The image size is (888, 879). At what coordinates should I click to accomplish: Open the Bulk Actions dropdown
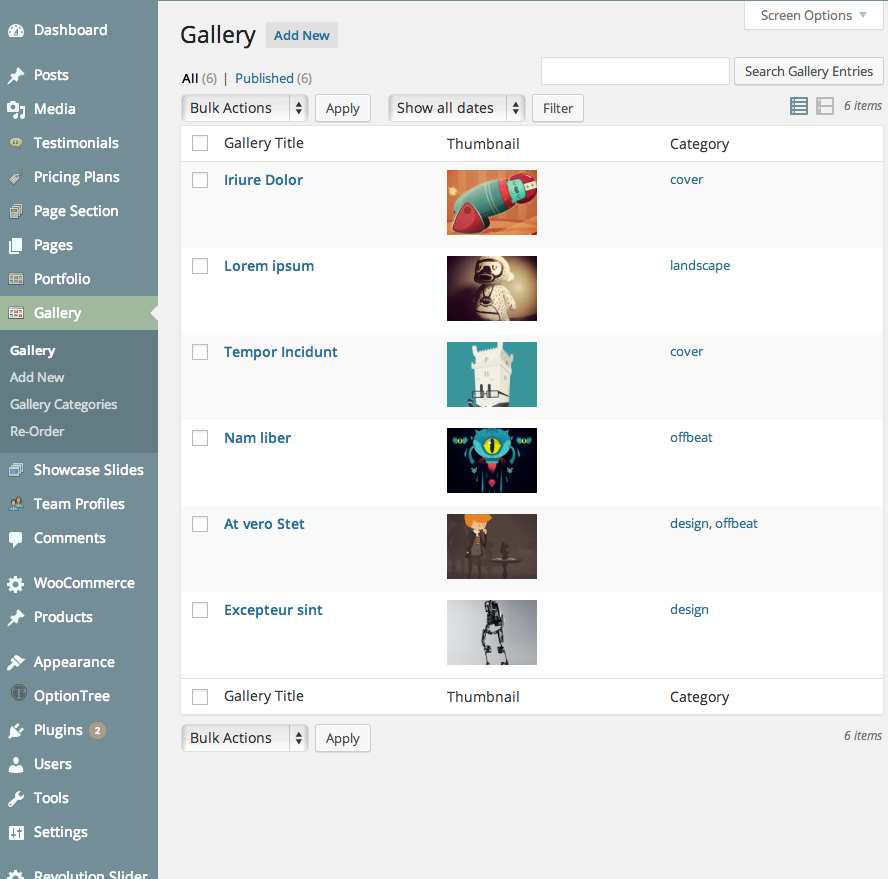(x=244, y=107)
